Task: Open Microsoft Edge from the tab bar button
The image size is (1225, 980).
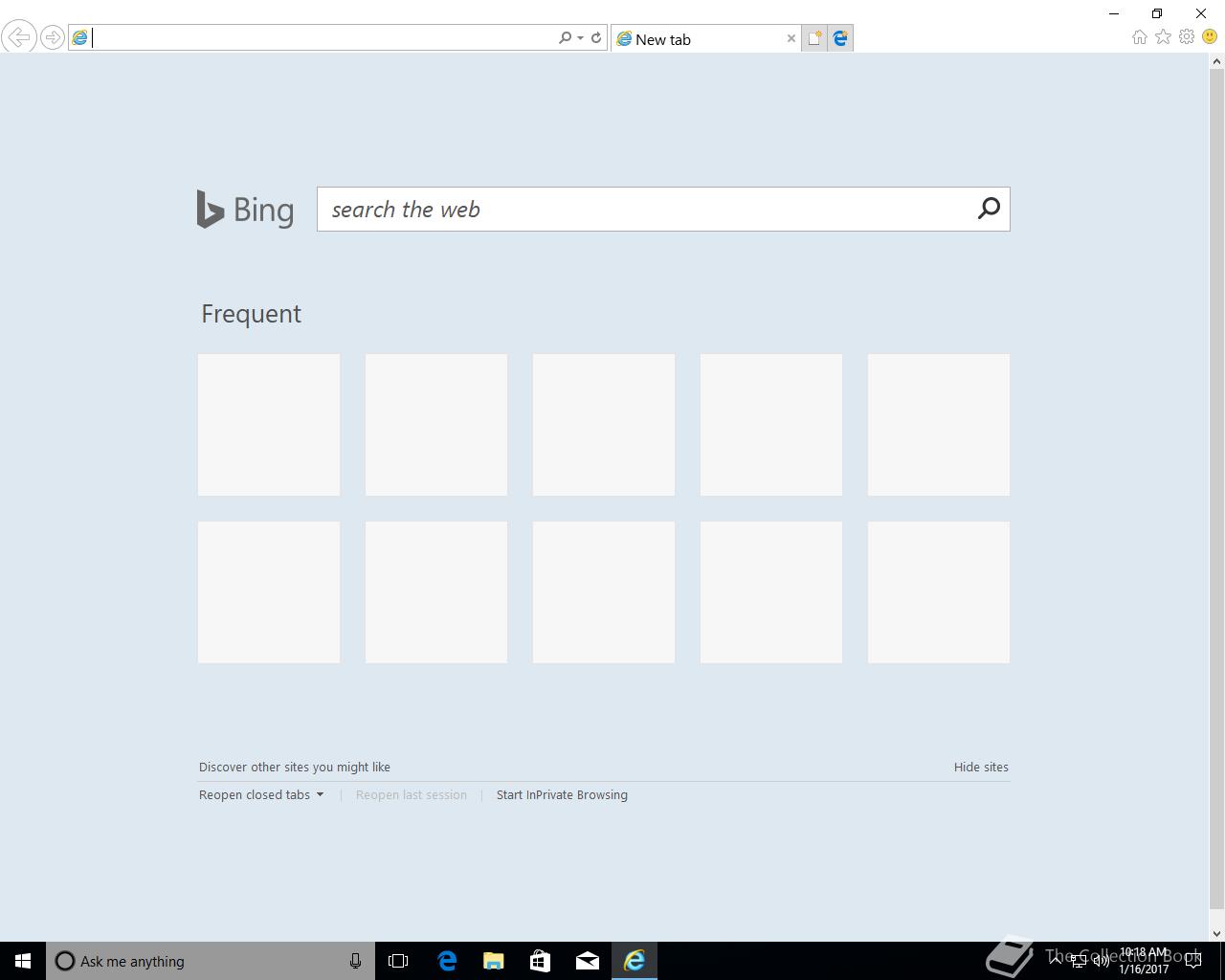Action: click(x=840, y=38)
